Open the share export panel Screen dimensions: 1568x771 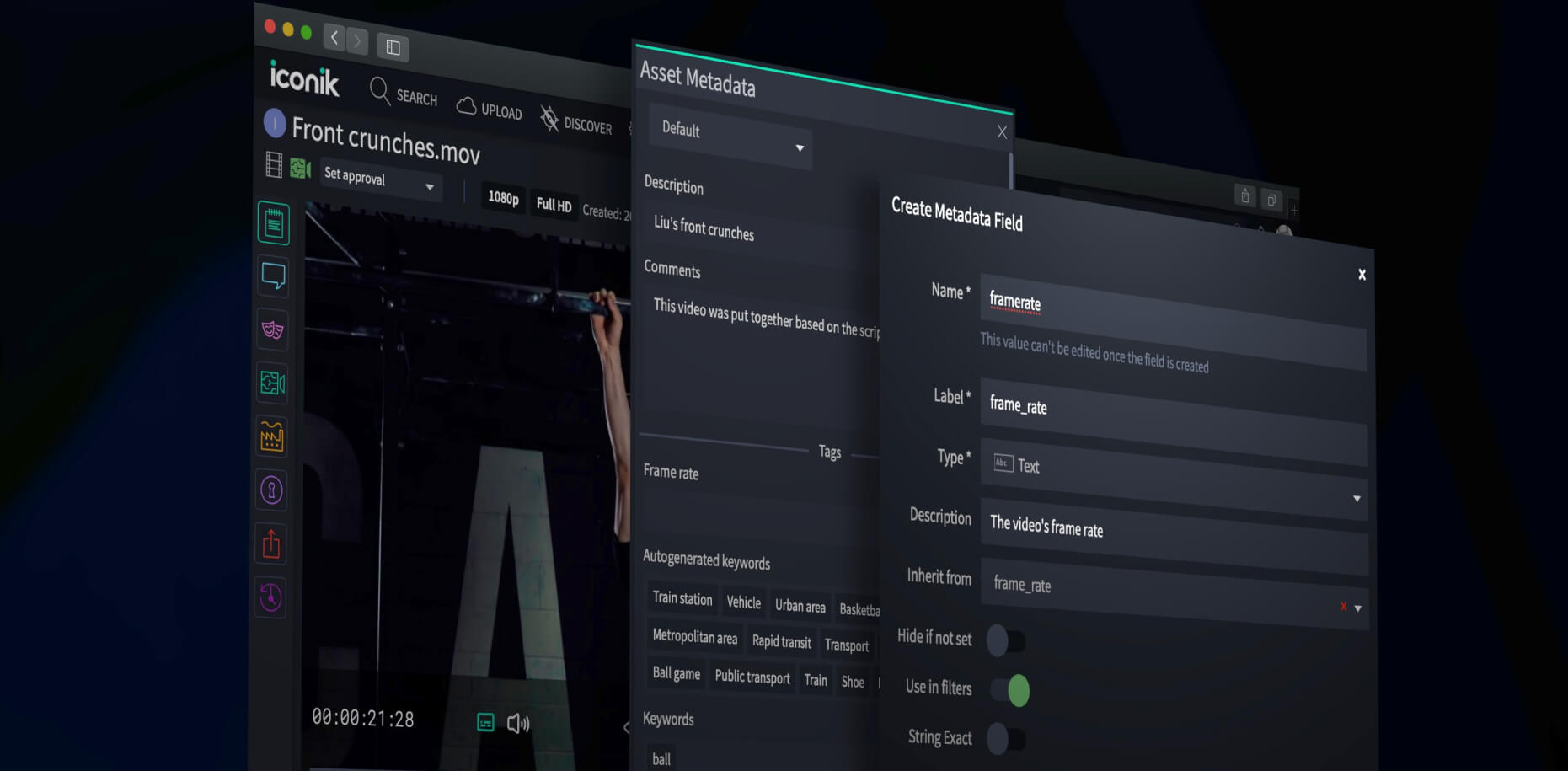(x=271, y=543)
